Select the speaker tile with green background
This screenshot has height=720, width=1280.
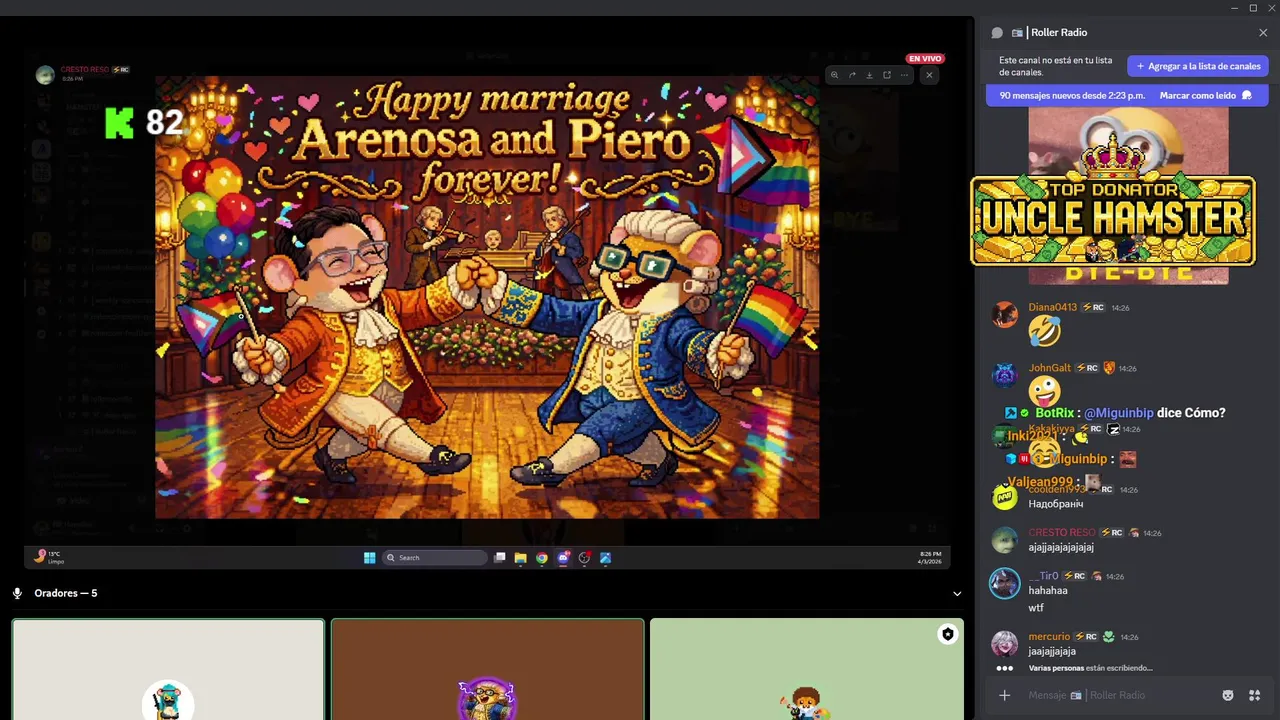pos(807,669)
